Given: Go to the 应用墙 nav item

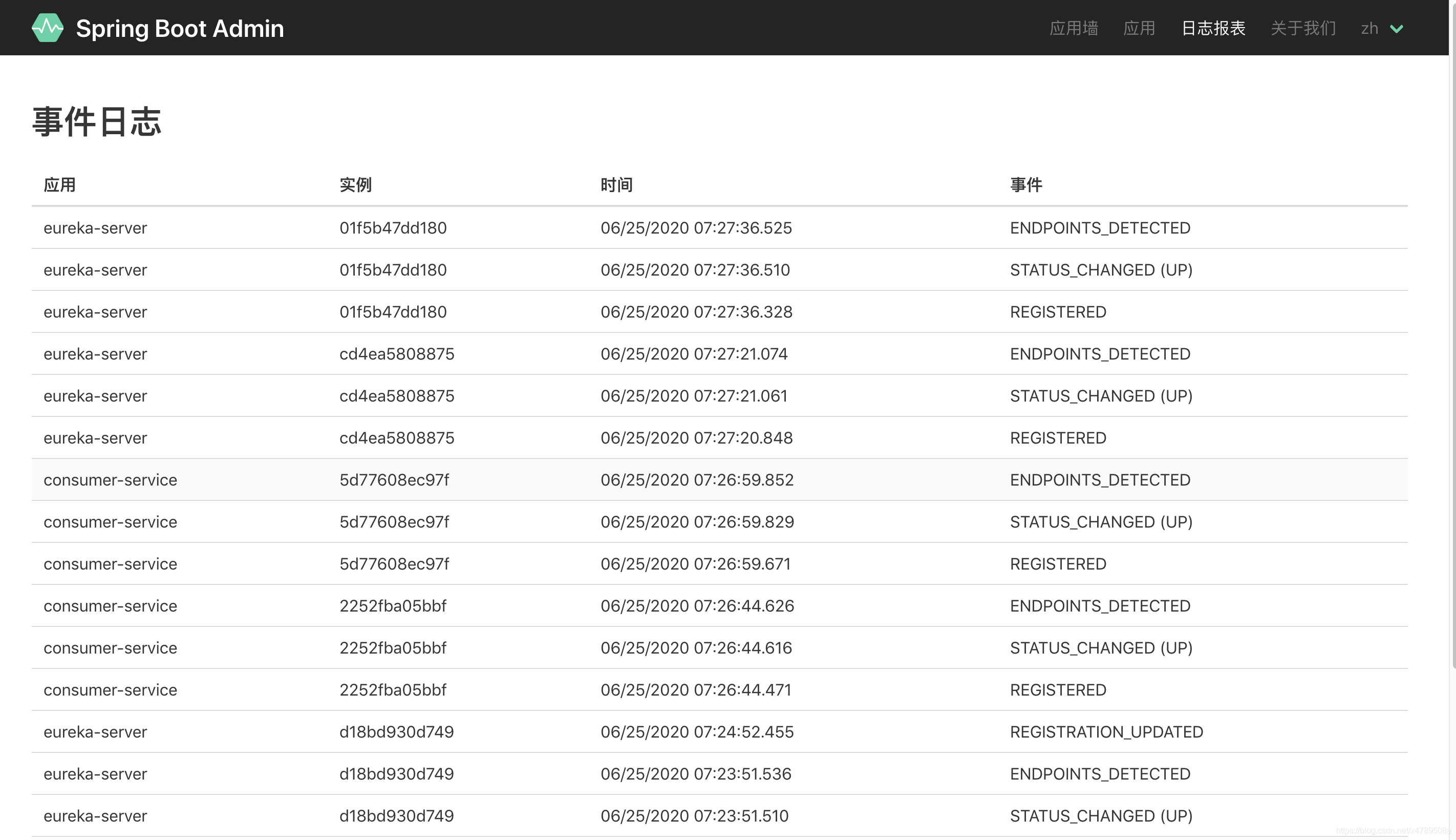Looking at the screenshot, I should [1073, 28].
